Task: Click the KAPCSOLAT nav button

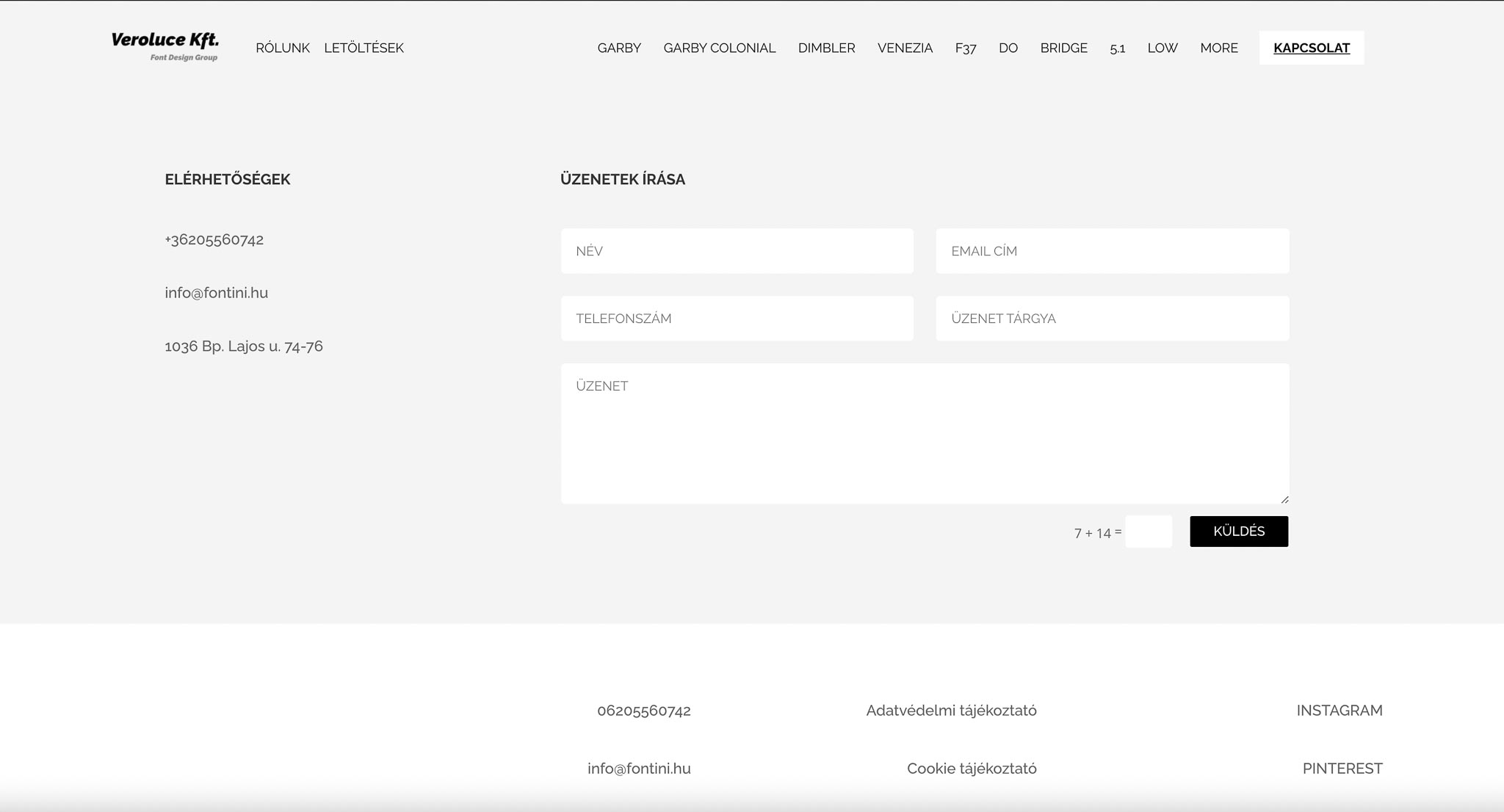Action: pos(1311,48)
